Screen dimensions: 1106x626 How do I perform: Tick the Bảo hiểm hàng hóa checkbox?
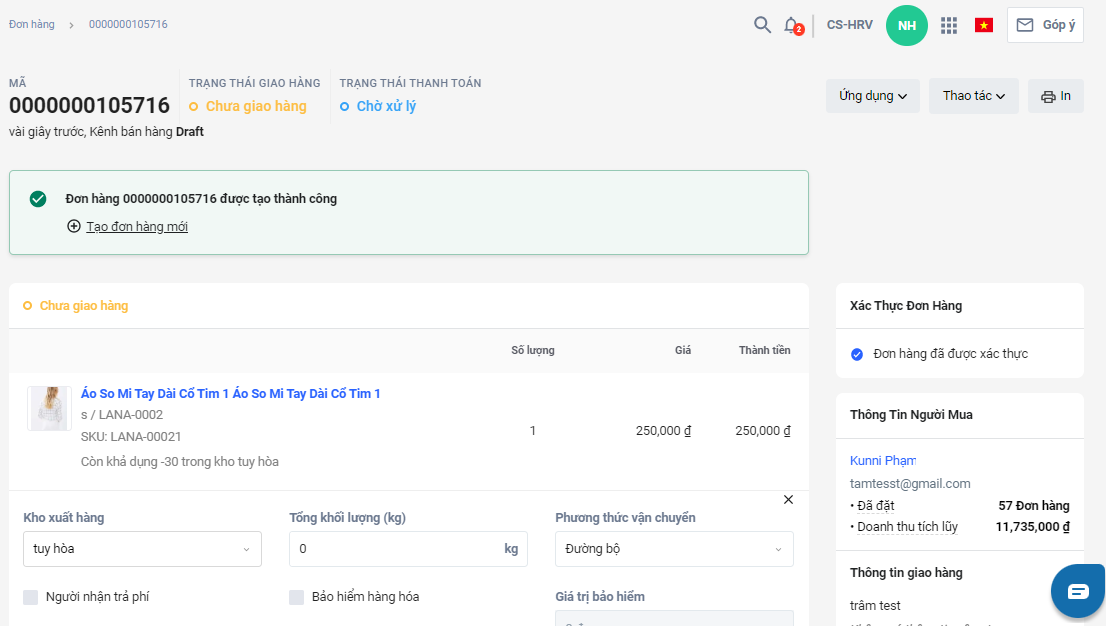click(x=297, y=597)
